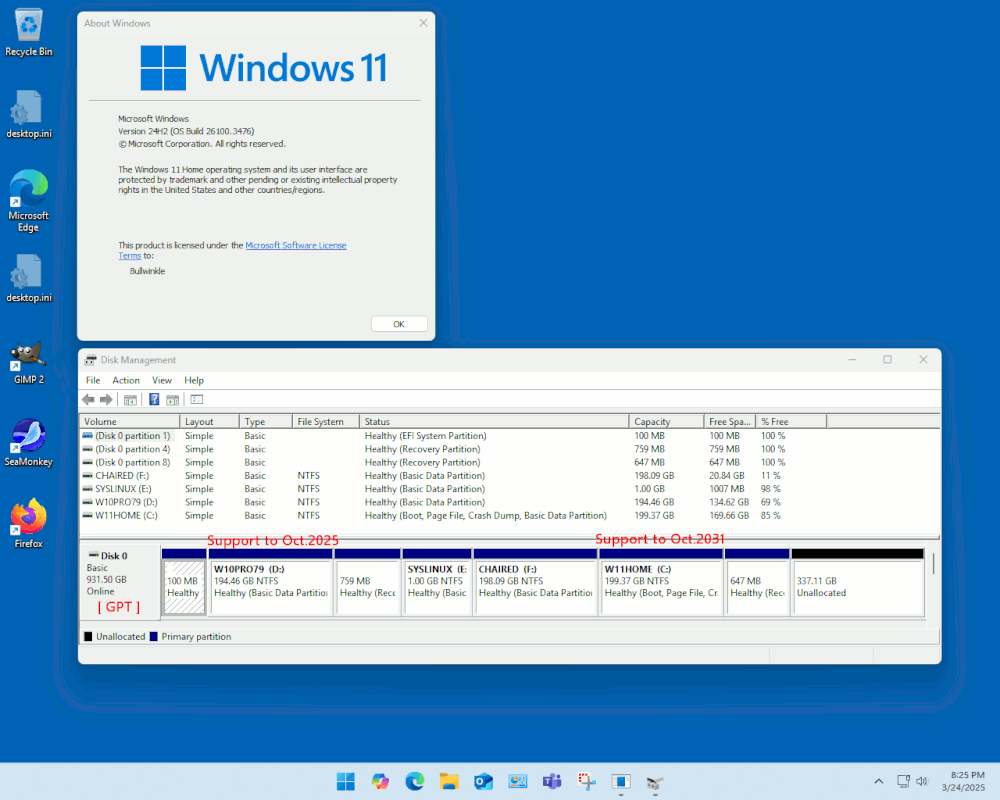Switch to the About Windows taskbar icon
The image size is (1000, 800).
pos(621,781)
